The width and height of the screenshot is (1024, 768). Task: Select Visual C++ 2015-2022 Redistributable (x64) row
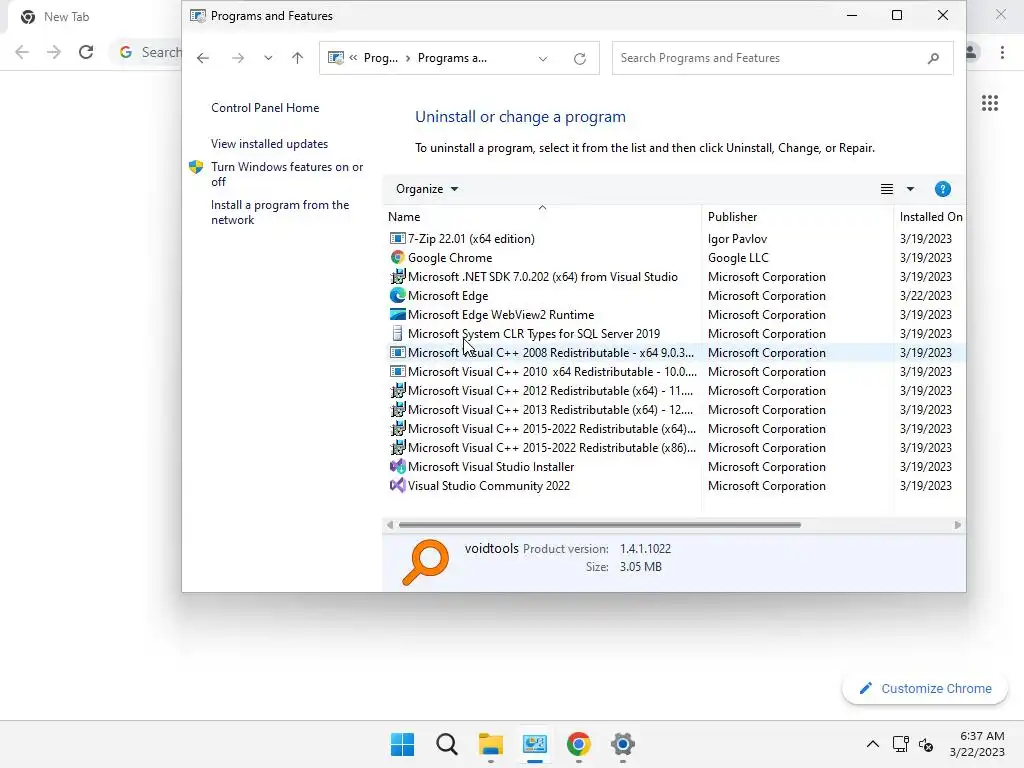point(676,428)
